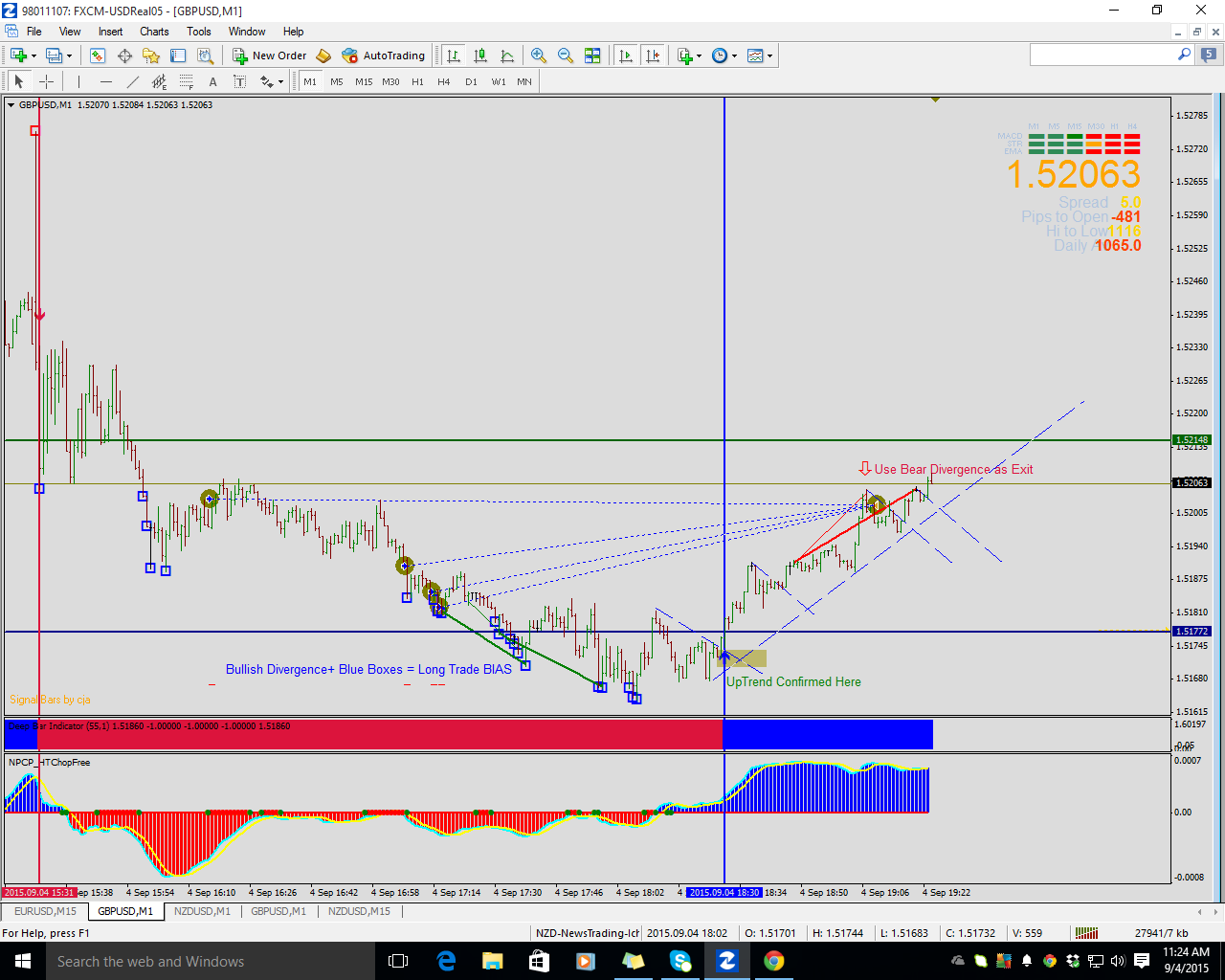Viewport: 1225px width, 980px height.
Task: Toggle chart shift button
Action: coord(653,56)
